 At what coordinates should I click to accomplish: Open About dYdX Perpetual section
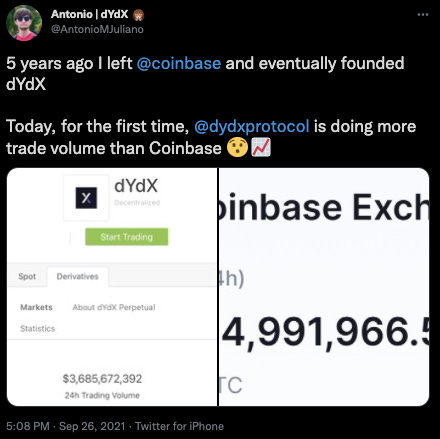tap(114, 307)
